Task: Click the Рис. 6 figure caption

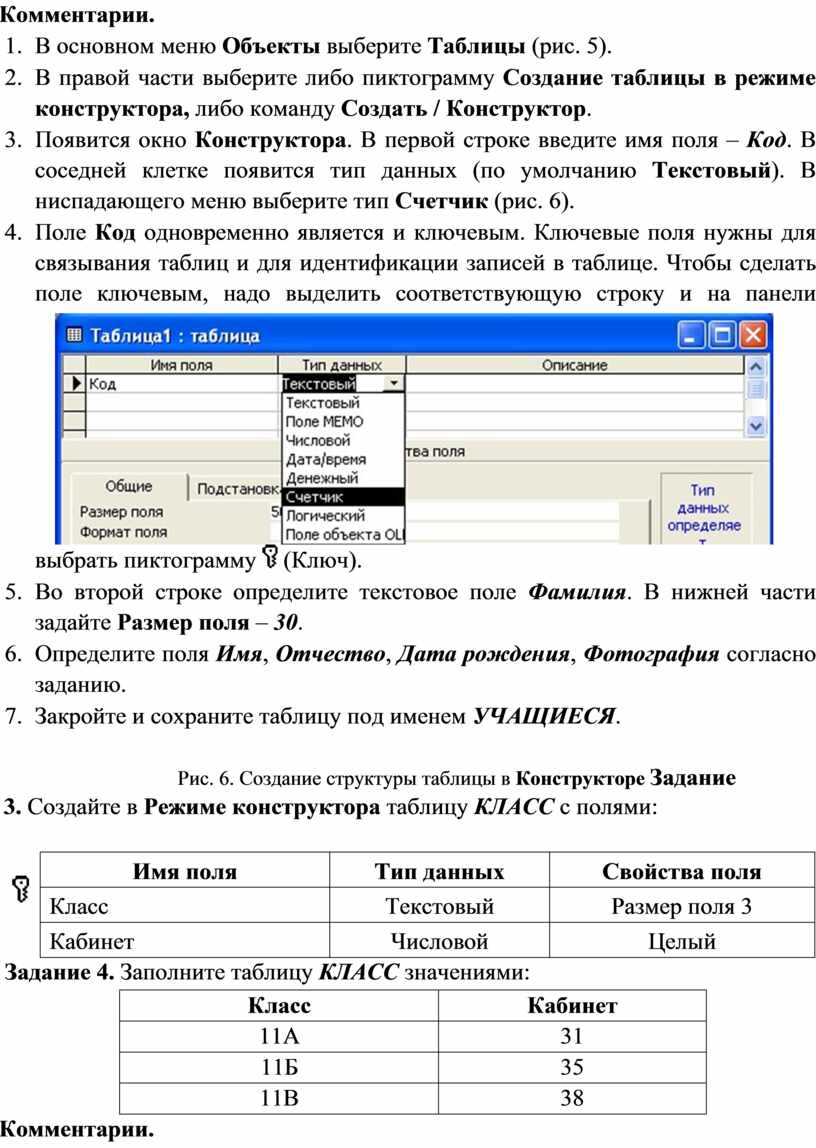Action: [411, 778]
